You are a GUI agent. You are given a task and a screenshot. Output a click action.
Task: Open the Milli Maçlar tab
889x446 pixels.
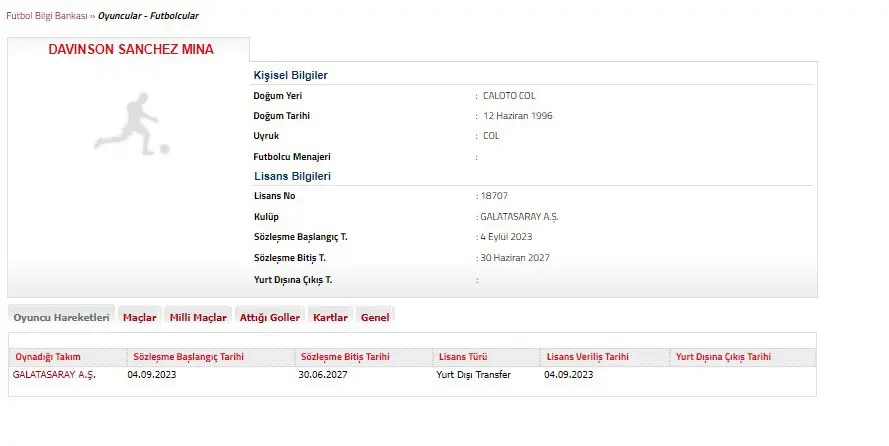[198, 317]
